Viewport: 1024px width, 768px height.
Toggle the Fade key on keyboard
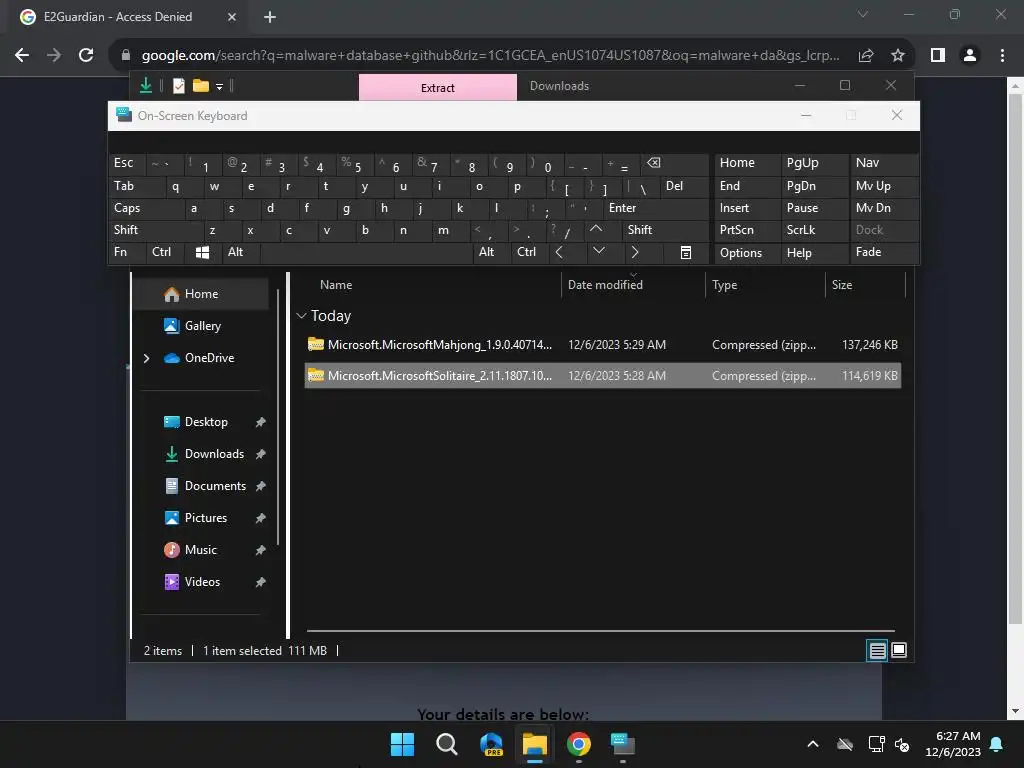point(884,253)
